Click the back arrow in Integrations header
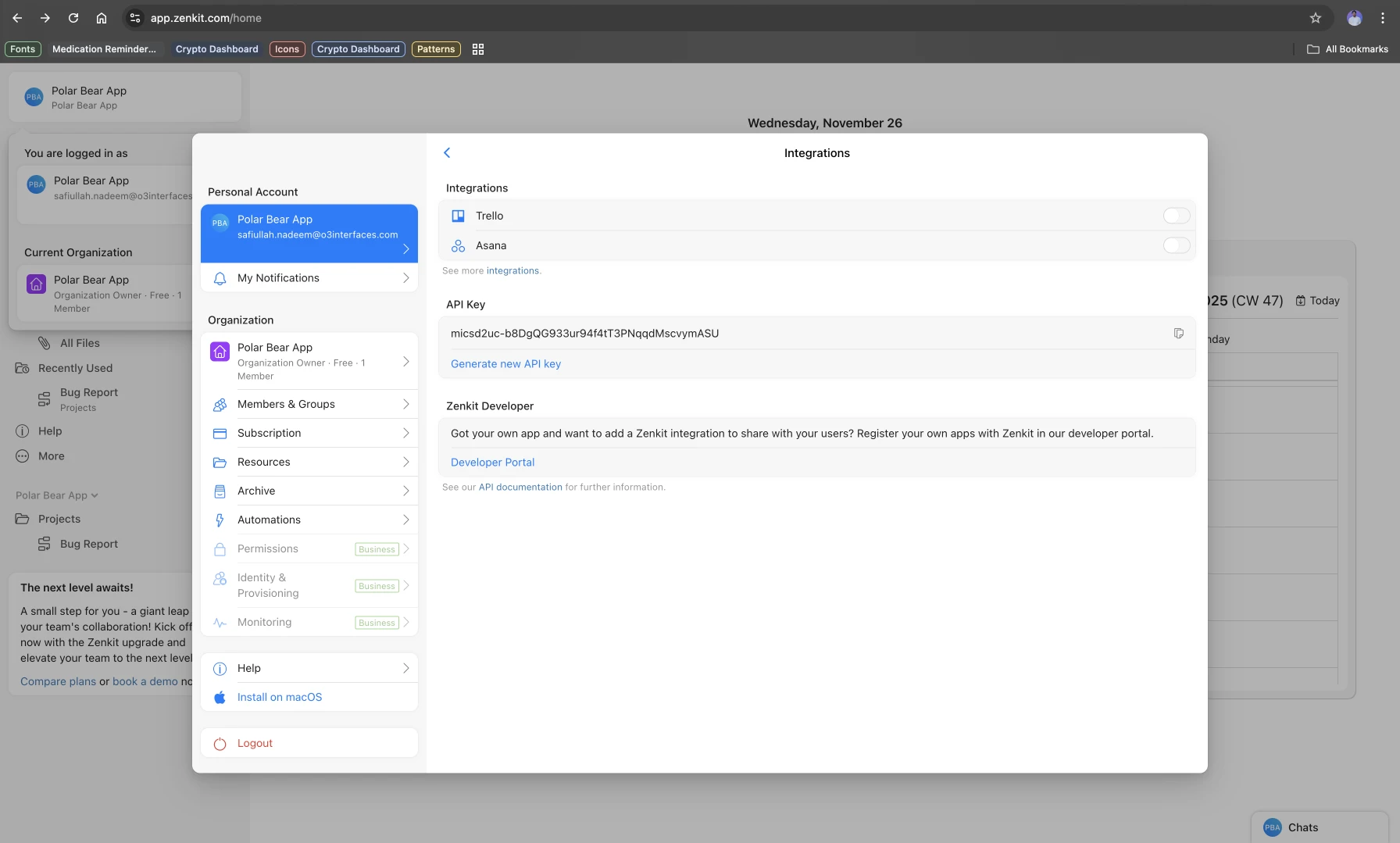This screenshot has height=843, width=1400. coord(447,153)
